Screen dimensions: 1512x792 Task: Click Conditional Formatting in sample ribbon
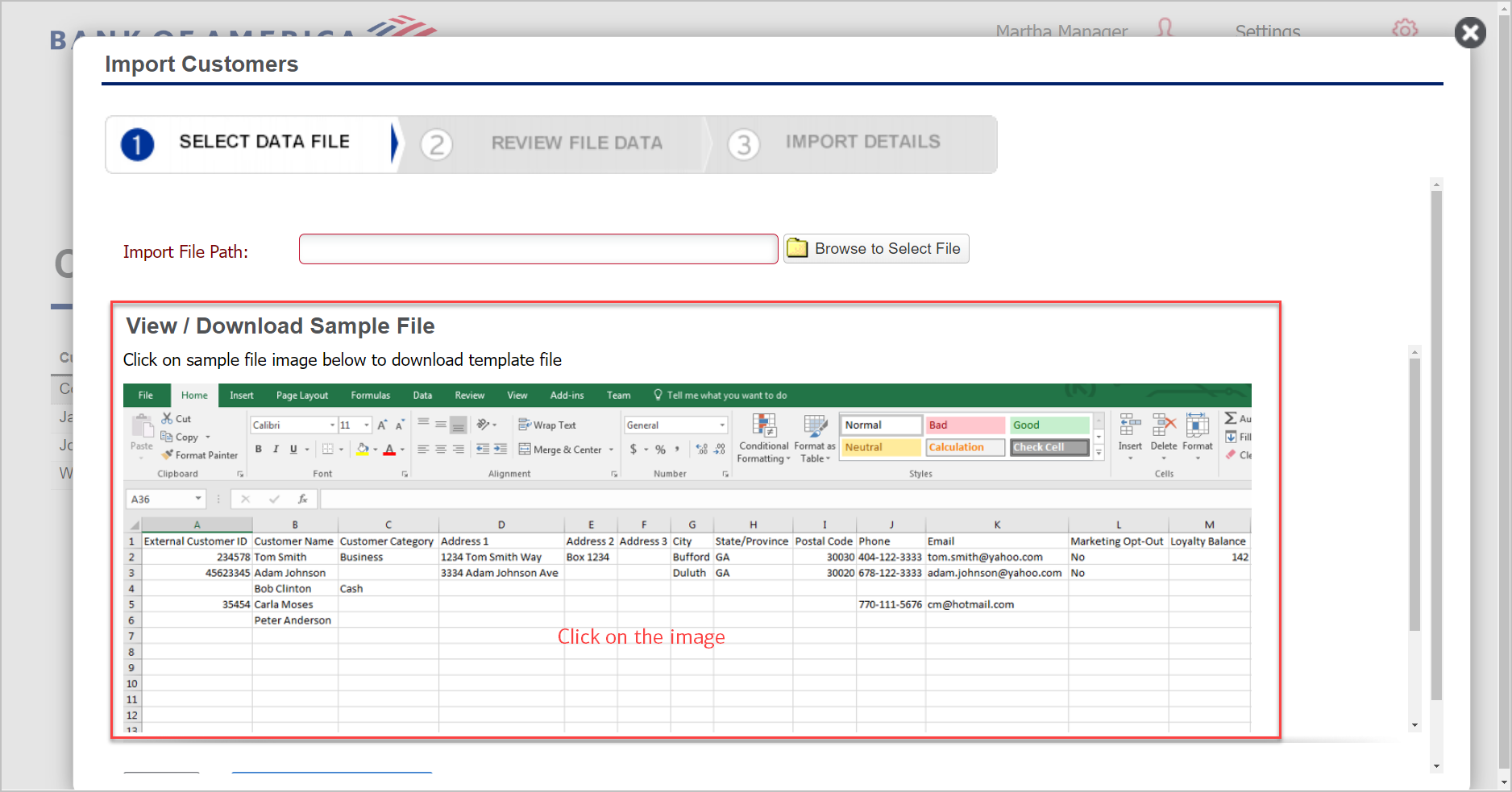pos(764,438)
